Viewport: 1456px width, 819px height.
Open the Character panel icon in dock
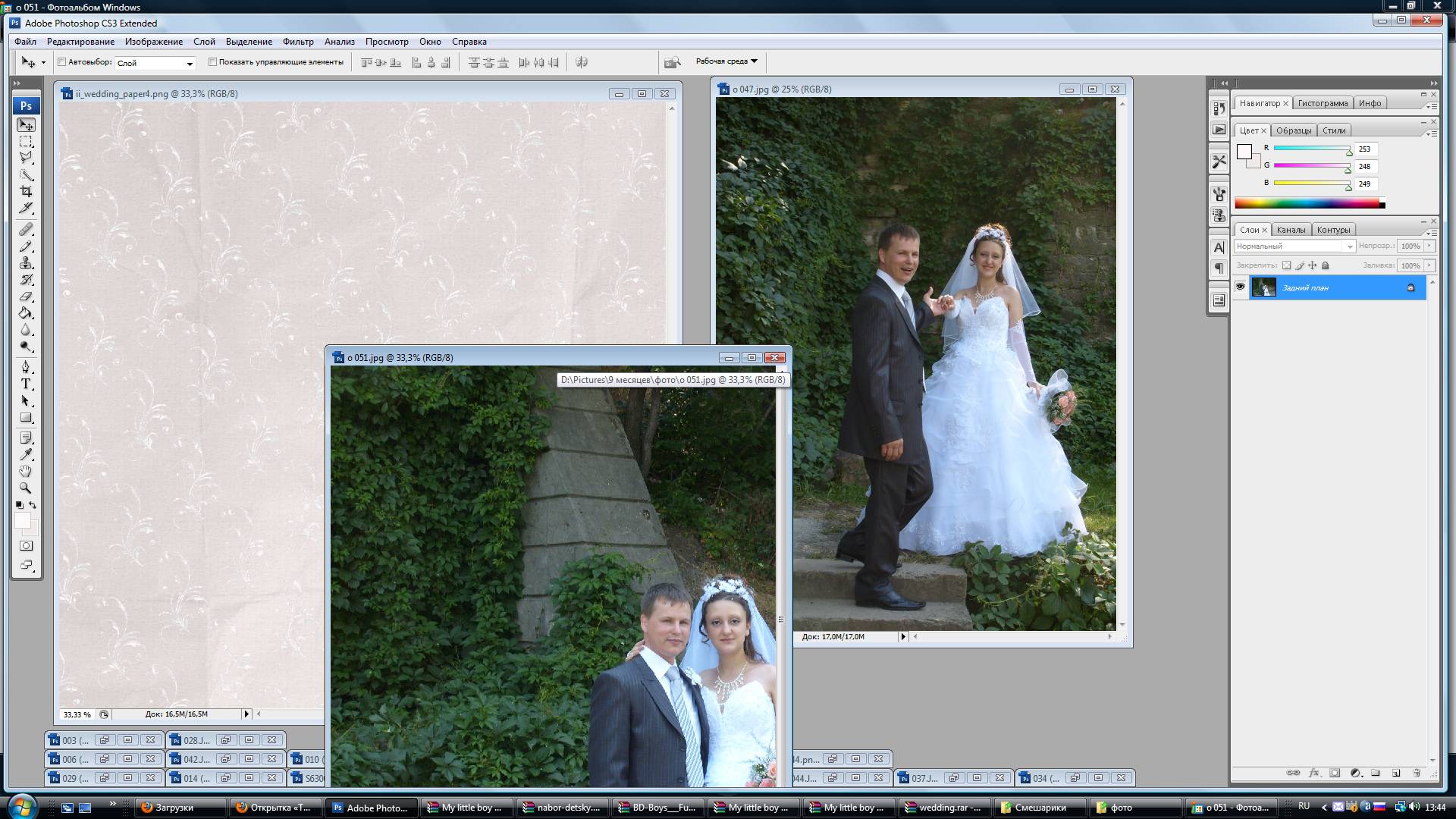pyautogui.click(x=1219, y=247)
